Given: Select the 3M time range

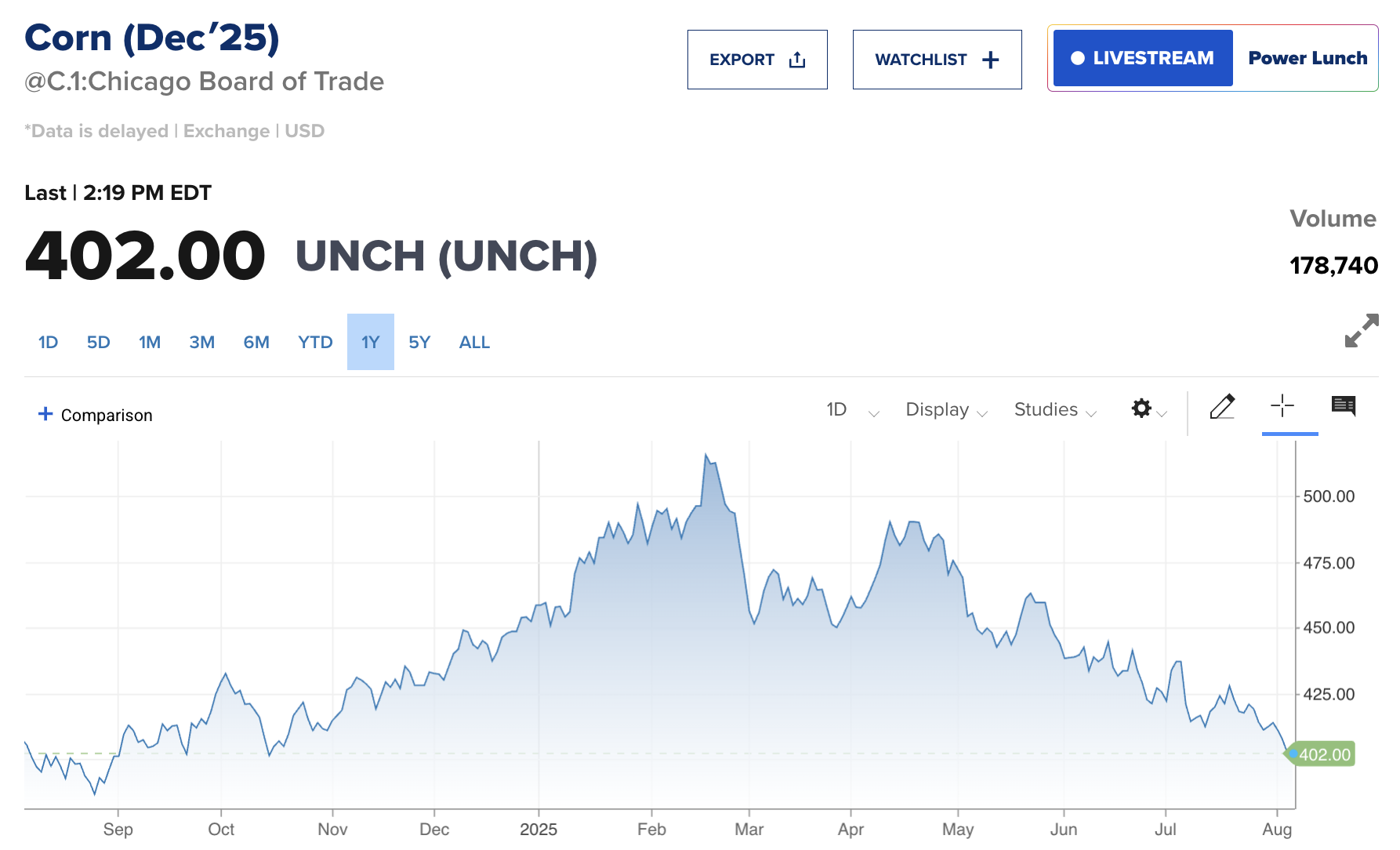Looking at the screenshot, I should (x=201, y=343).
